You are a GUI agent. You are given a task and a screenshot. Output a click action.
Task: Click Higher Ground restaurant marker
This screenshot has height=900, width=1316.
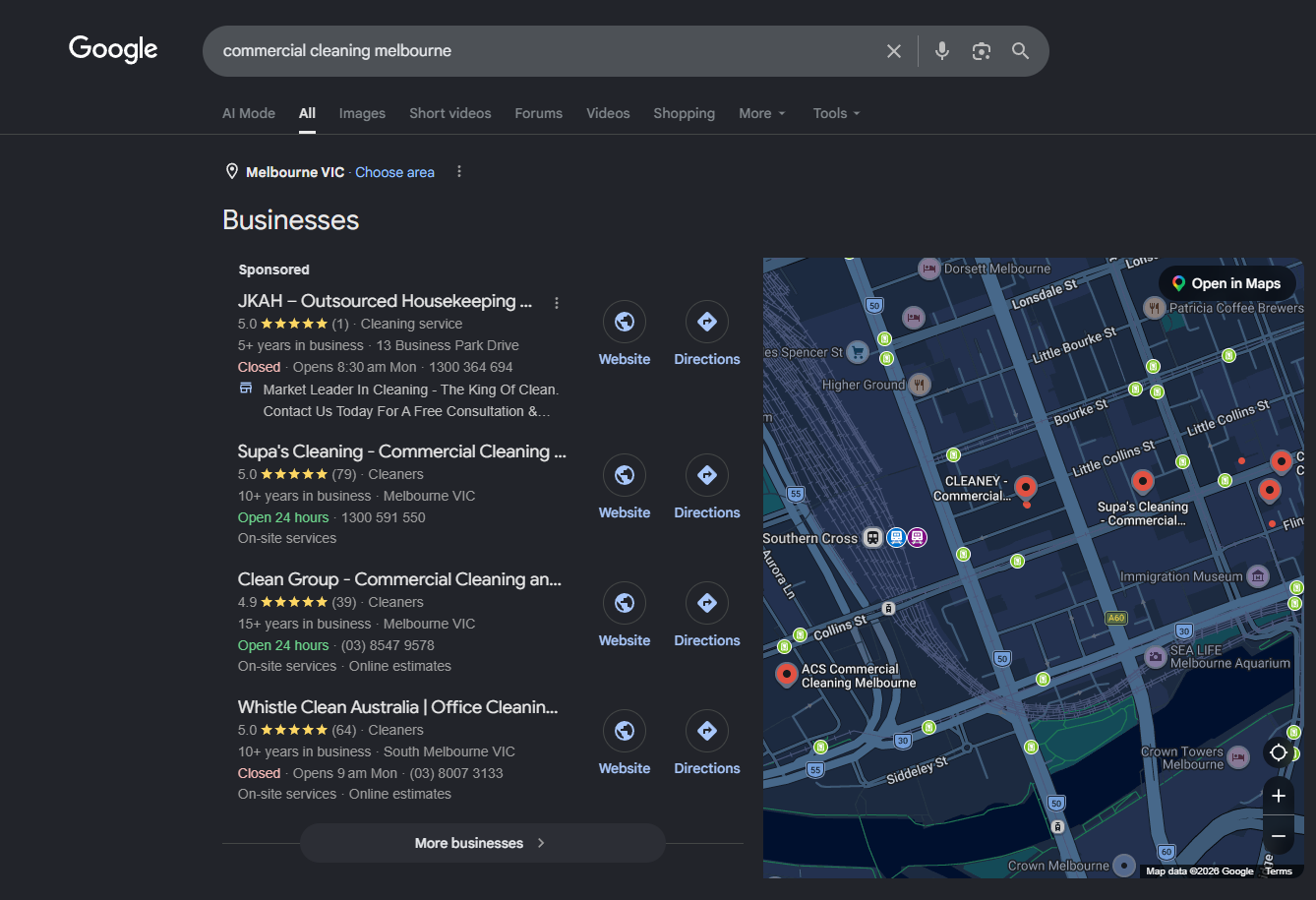click(x=920, y=385)
